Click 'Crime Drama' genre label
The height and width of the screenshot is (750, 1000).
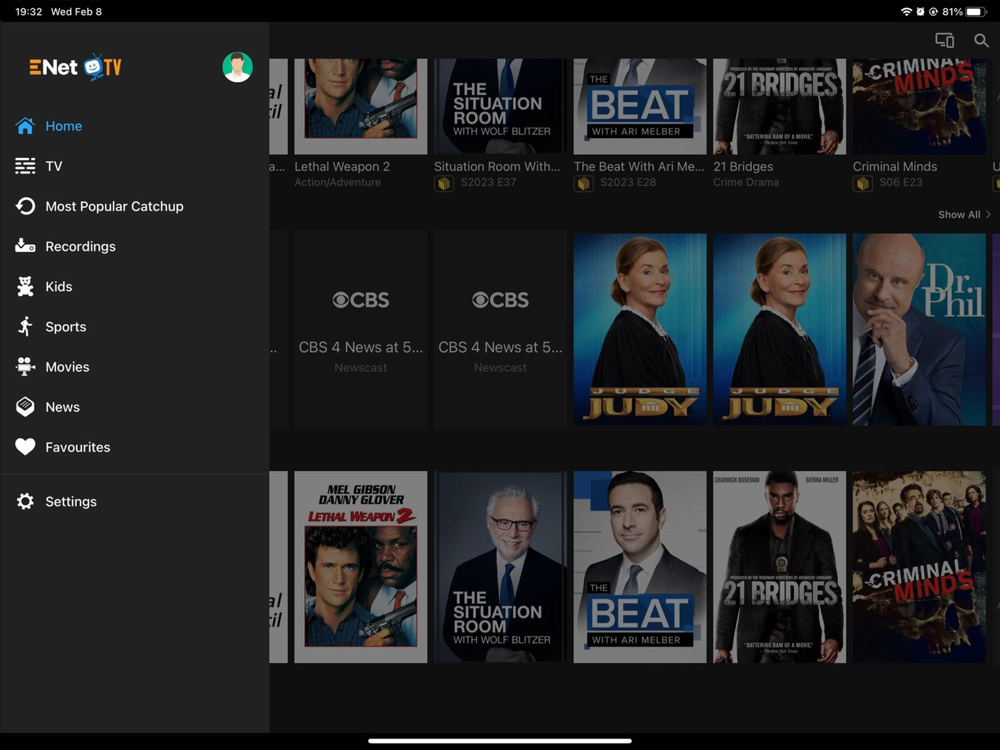746,182
